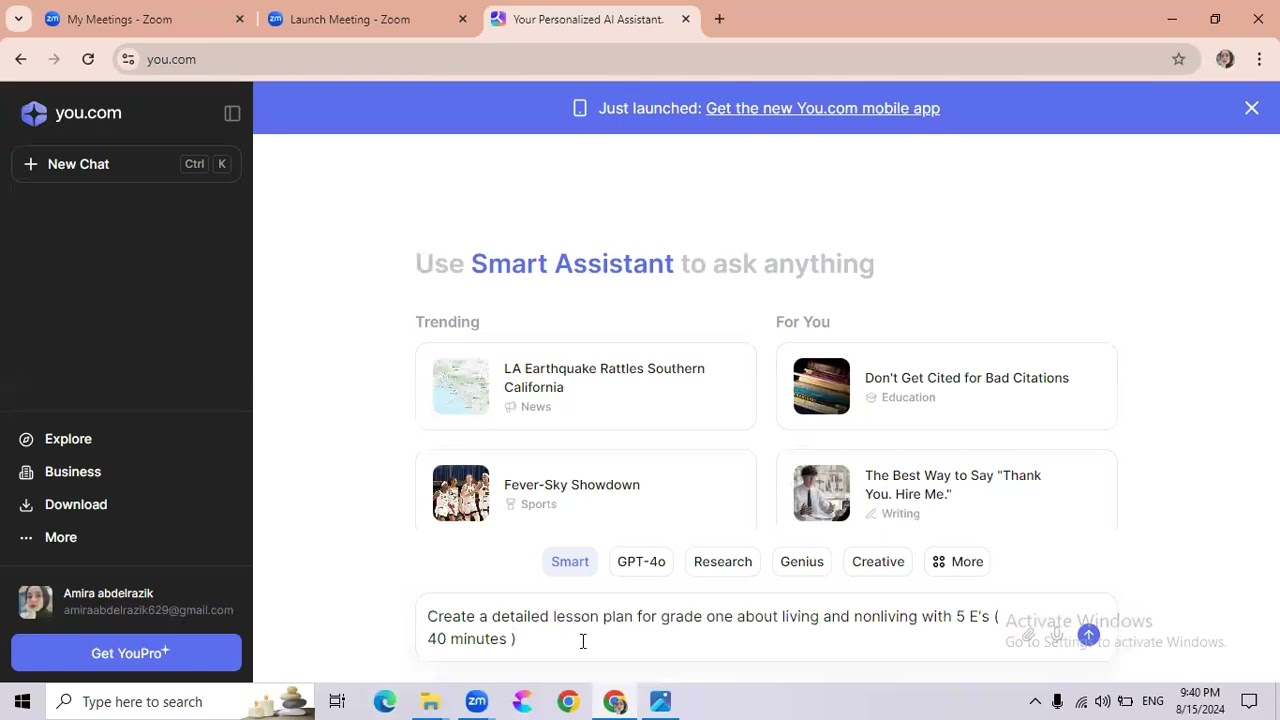This screenshot has height=720, width=1280.
Task: Click Get YouPro upgrade button
Action: click(x=126, y=653)
